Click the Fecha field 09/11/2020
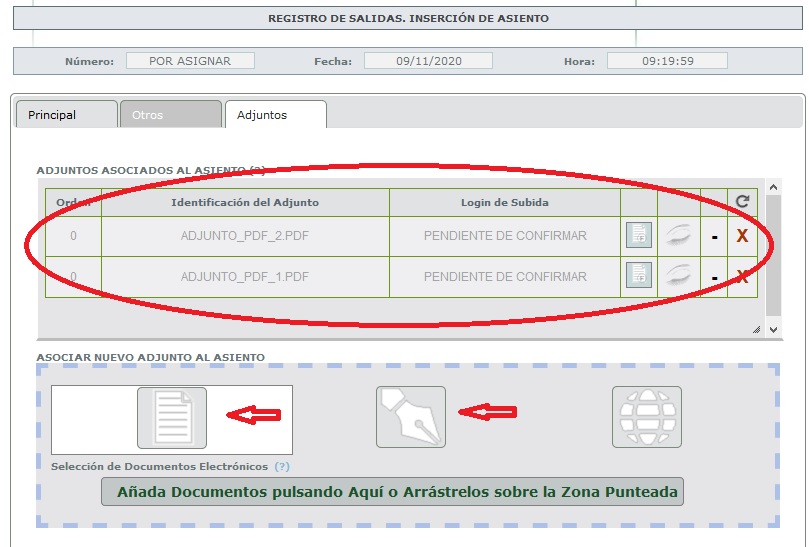 click(x=428, y=61)
